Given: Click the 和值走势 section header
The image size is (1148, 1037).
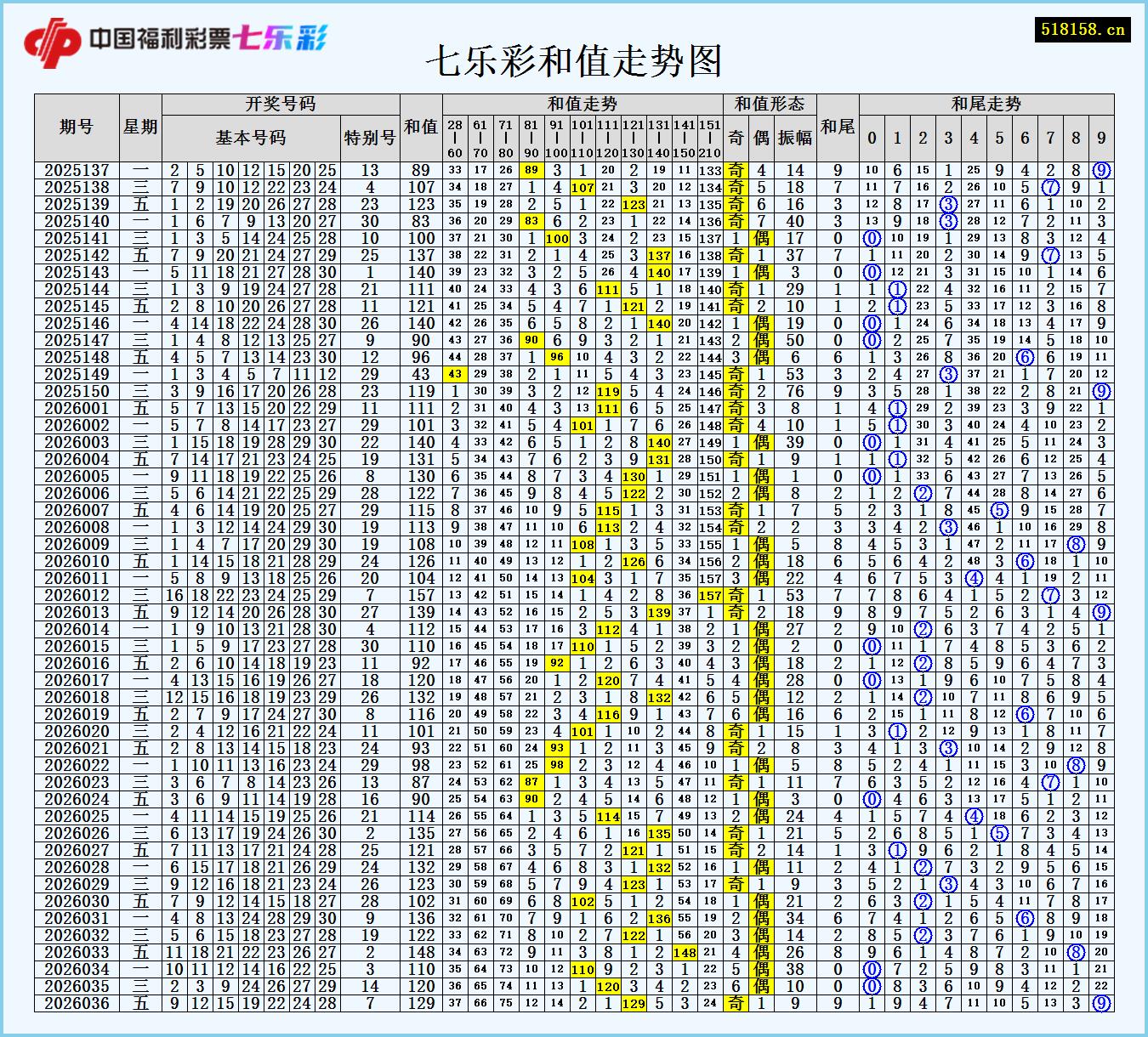Looking at the screenshot, I should click(x=583, y=104).
